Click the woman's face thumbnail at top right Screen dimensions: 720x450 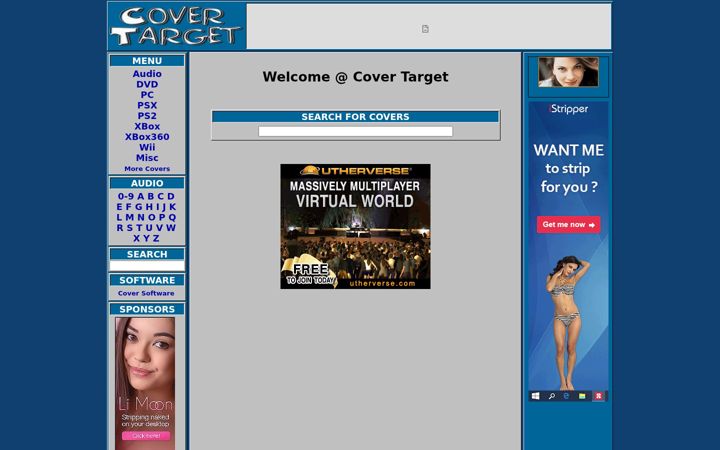[568, 72]
